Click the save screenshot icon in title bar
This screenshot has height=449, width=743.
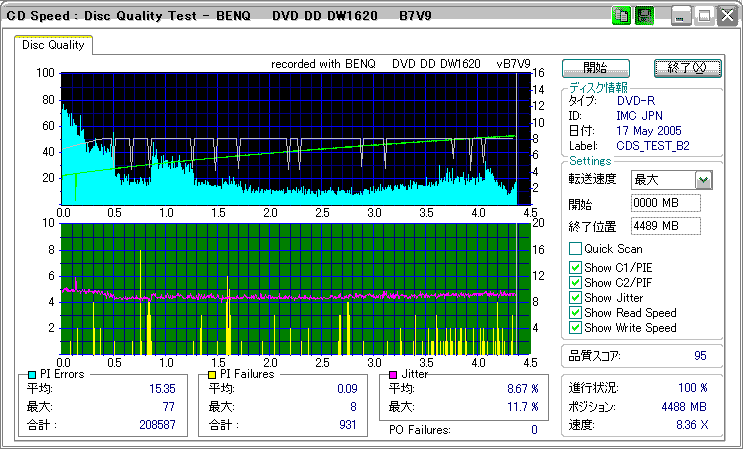644,16
